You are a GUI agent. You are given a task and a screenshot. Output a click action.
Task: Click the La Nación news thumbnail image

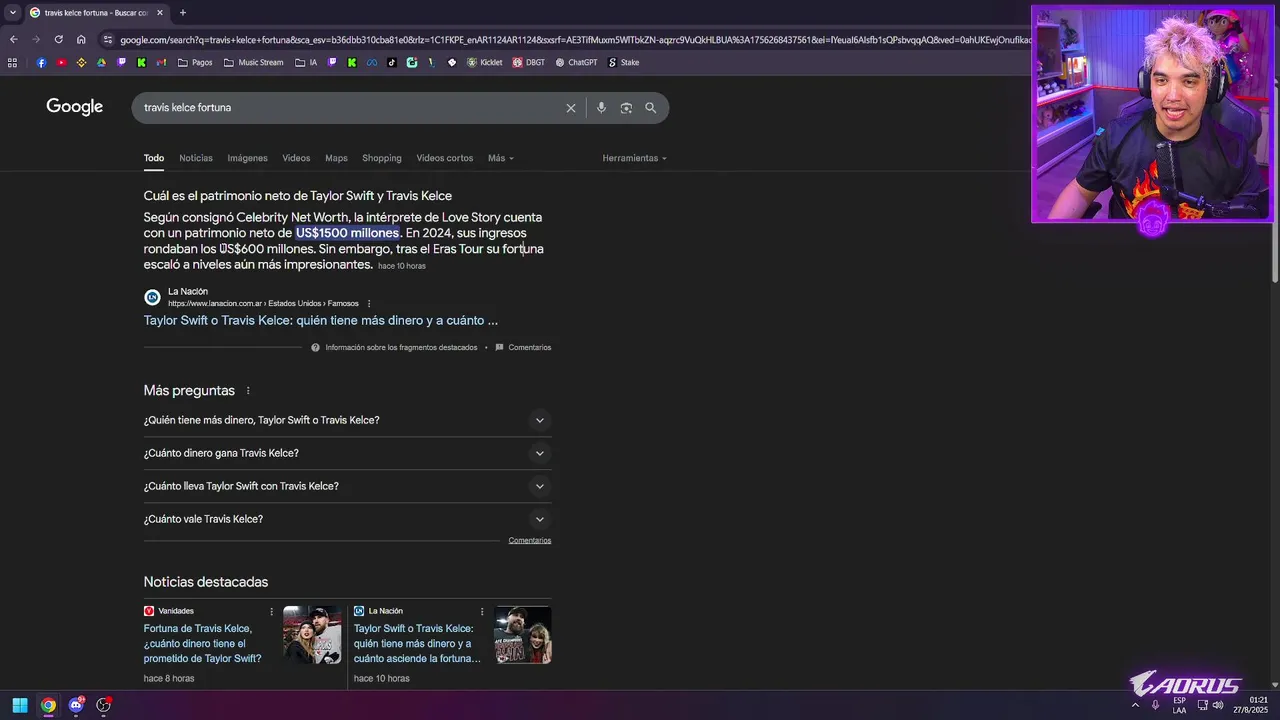523,635
